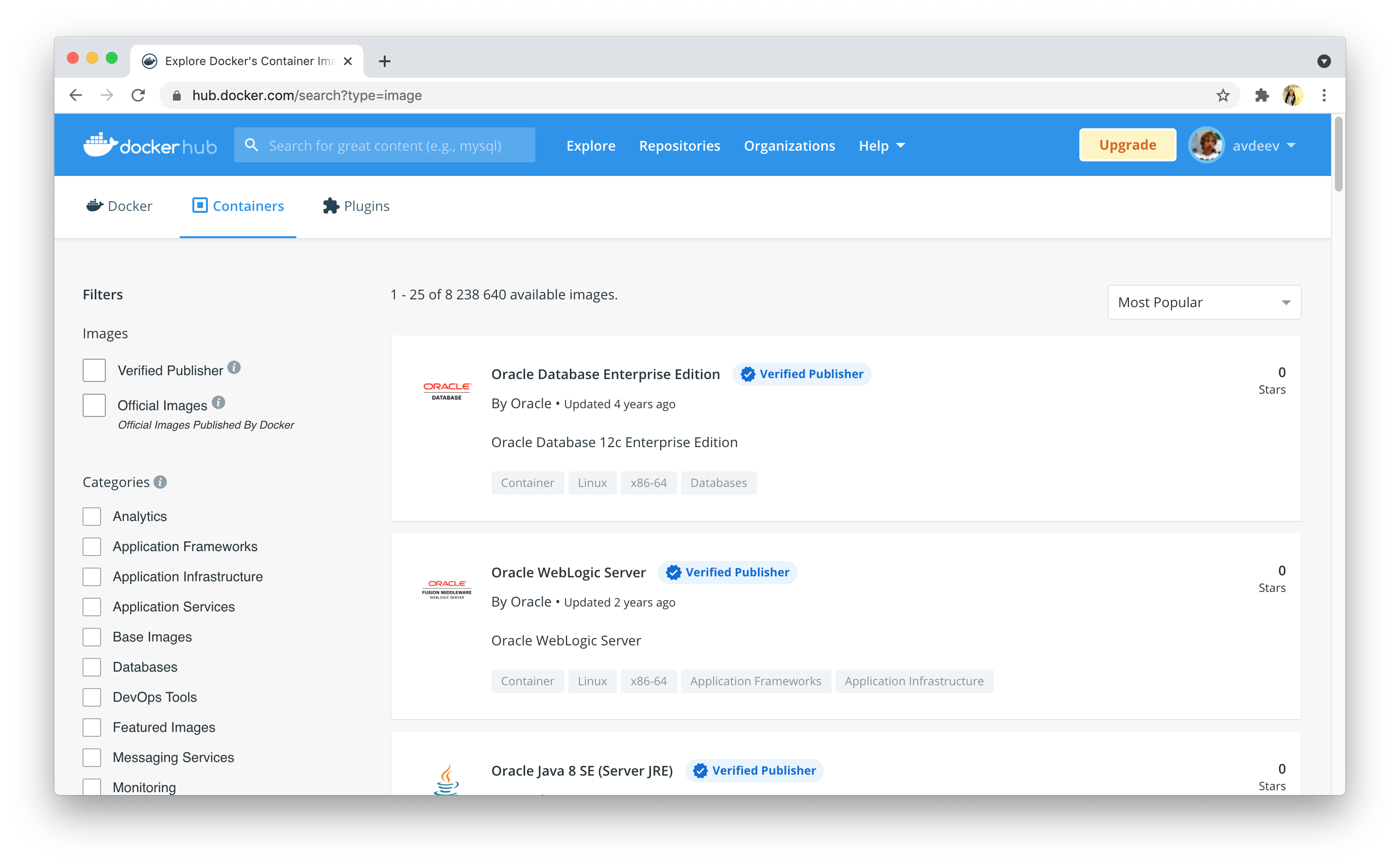
Task: Switch to the Plugins tab
Action: click(356, 206)
